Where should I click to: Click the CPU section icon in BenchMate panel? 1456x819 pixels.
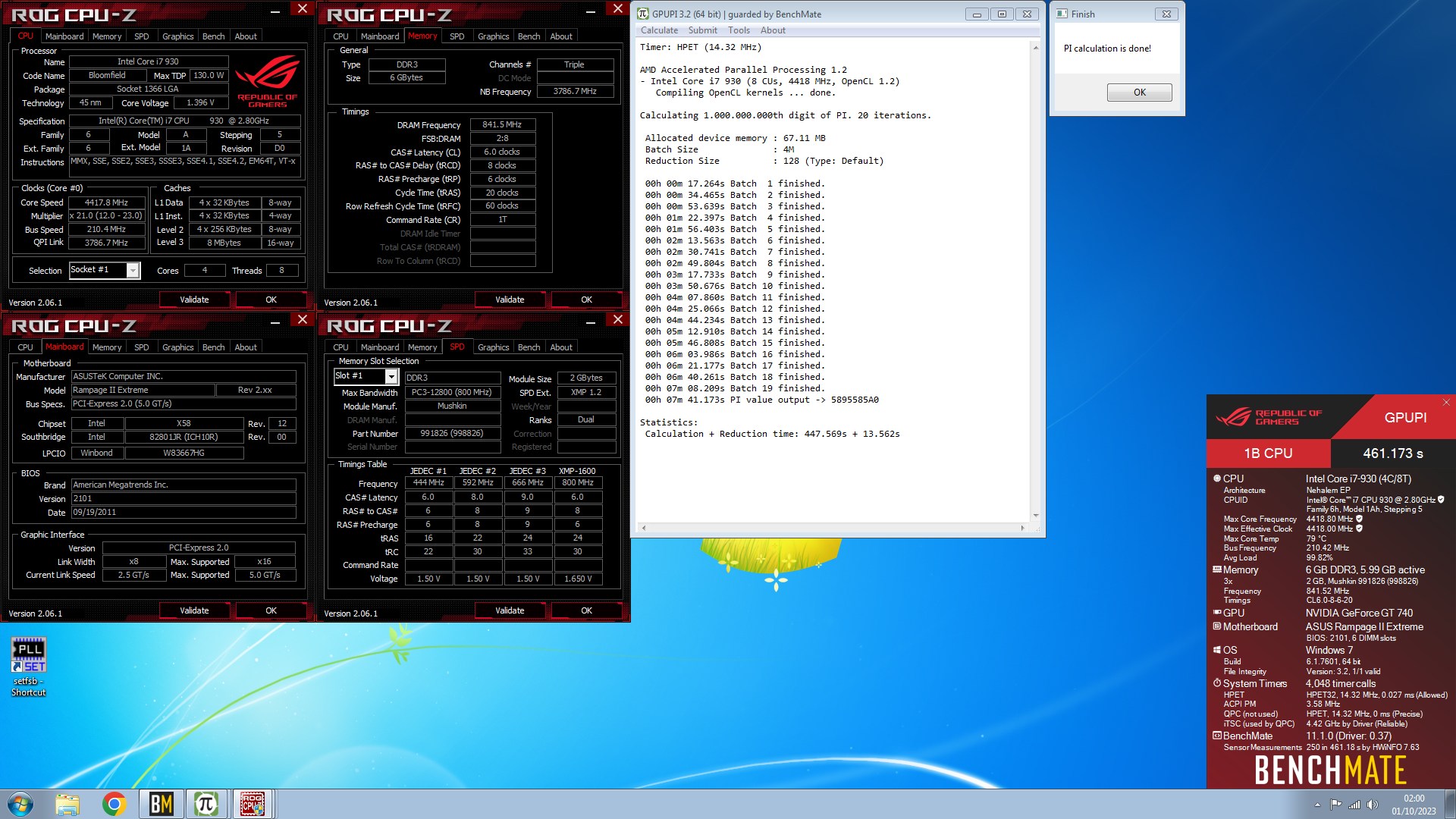[1217, 479]
